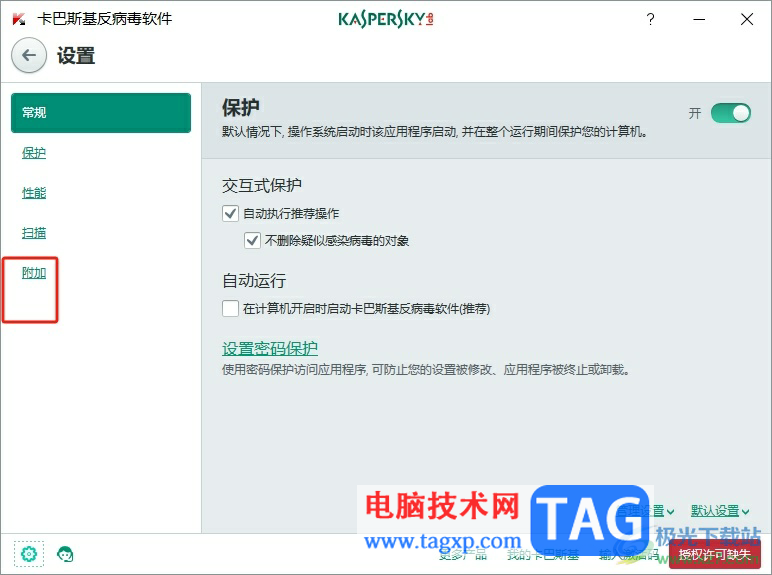Open the 性能 settings section
This screenshot has width=772, height=575.
pos(34,193)
